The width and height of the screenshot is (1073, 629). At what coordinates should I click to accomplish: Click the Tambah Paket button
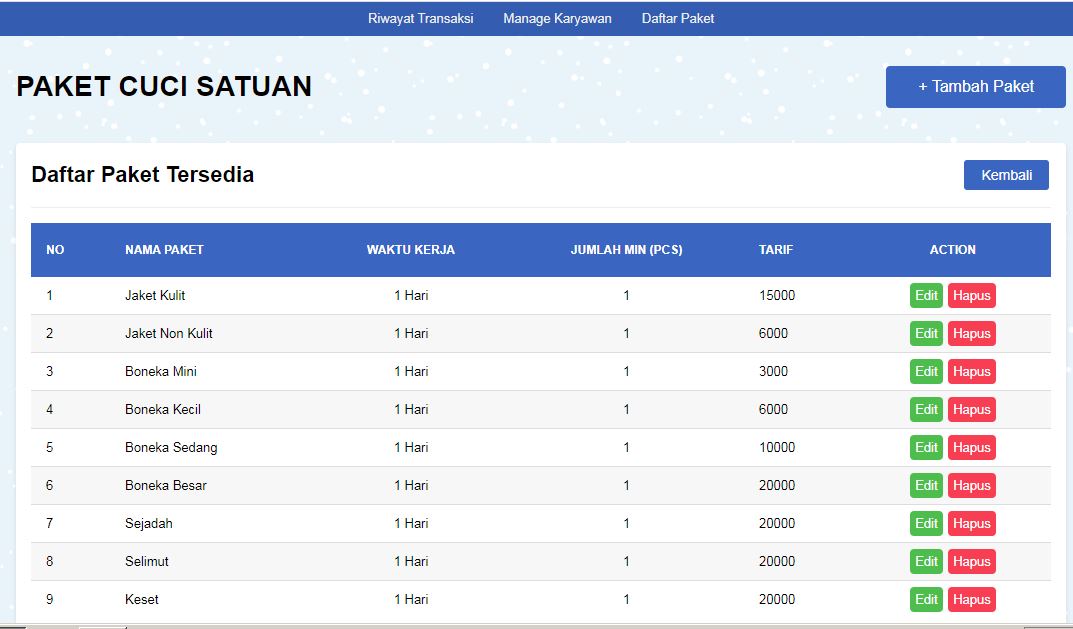(974, 86)
